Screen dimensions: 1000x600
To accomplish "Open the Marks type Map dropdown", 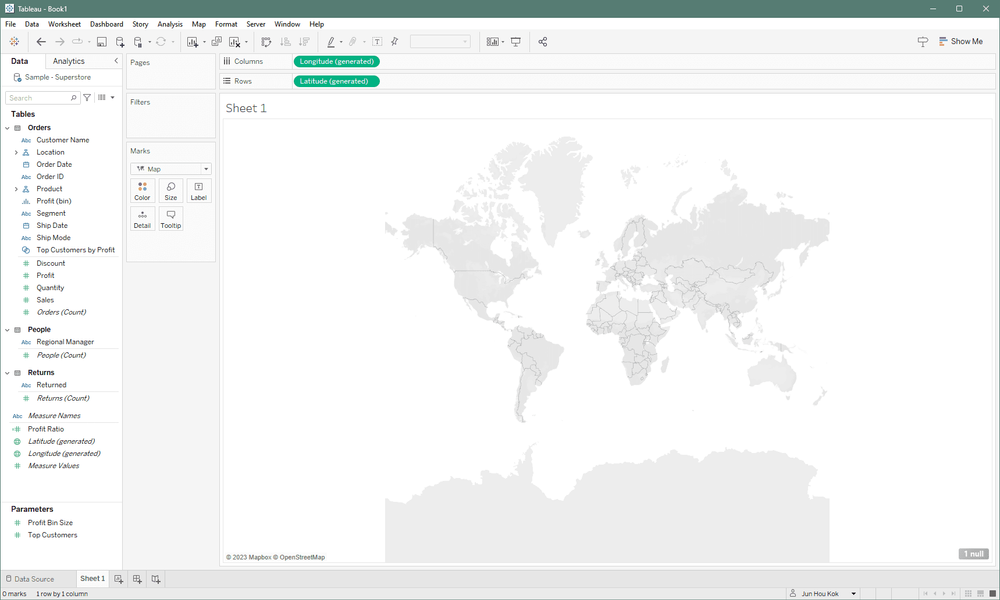I will tap(170, 169).
